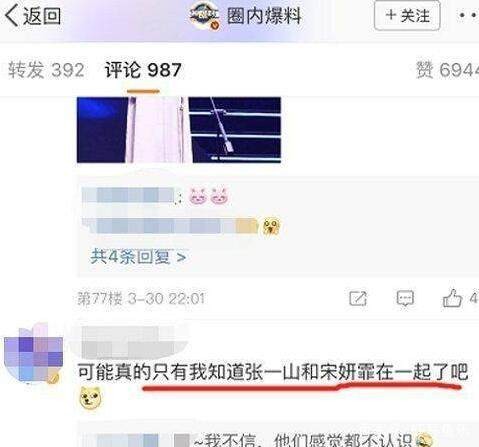Viewport: 479px width, 447px height.
Task: Tap the blurred commenter username
Action: coord(128,342)
